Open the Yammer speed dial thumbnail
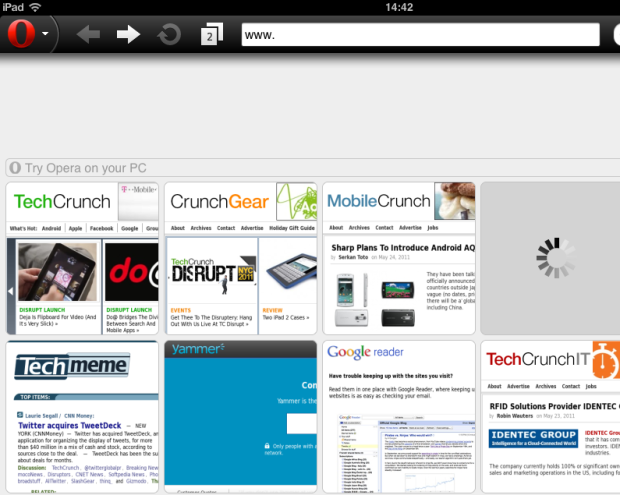Viewport: 620px width, 495px height. point(240,417)
